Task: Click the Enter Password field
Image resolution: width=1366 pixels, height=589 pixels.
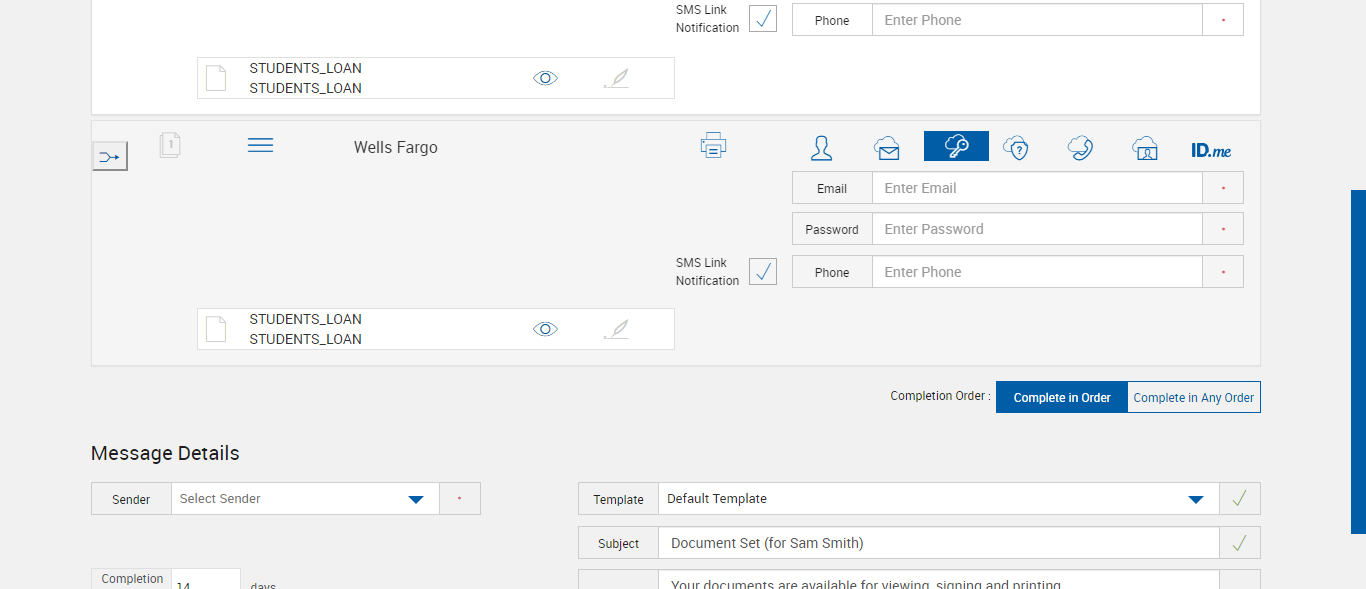Action: [x=1036, y=229]
